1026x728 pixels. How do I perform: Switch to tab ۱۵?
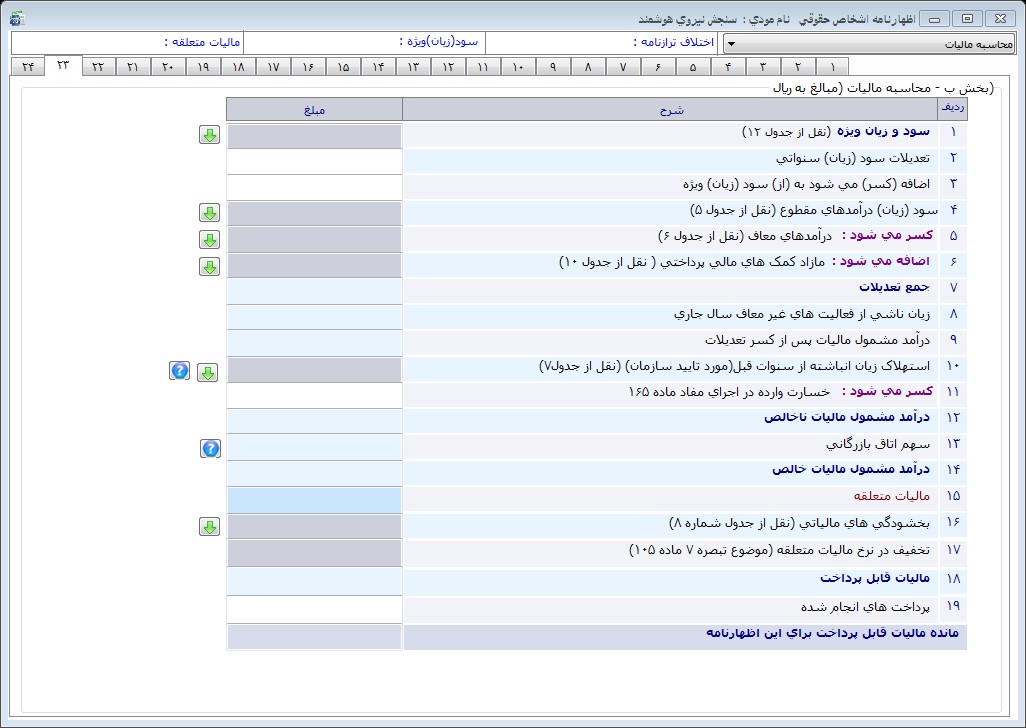click(x=343, y=67)
